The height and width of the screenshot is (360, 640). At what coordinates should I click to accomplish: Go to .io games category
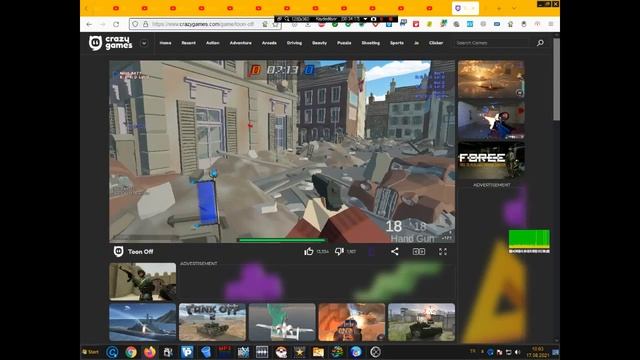point(416,43)
